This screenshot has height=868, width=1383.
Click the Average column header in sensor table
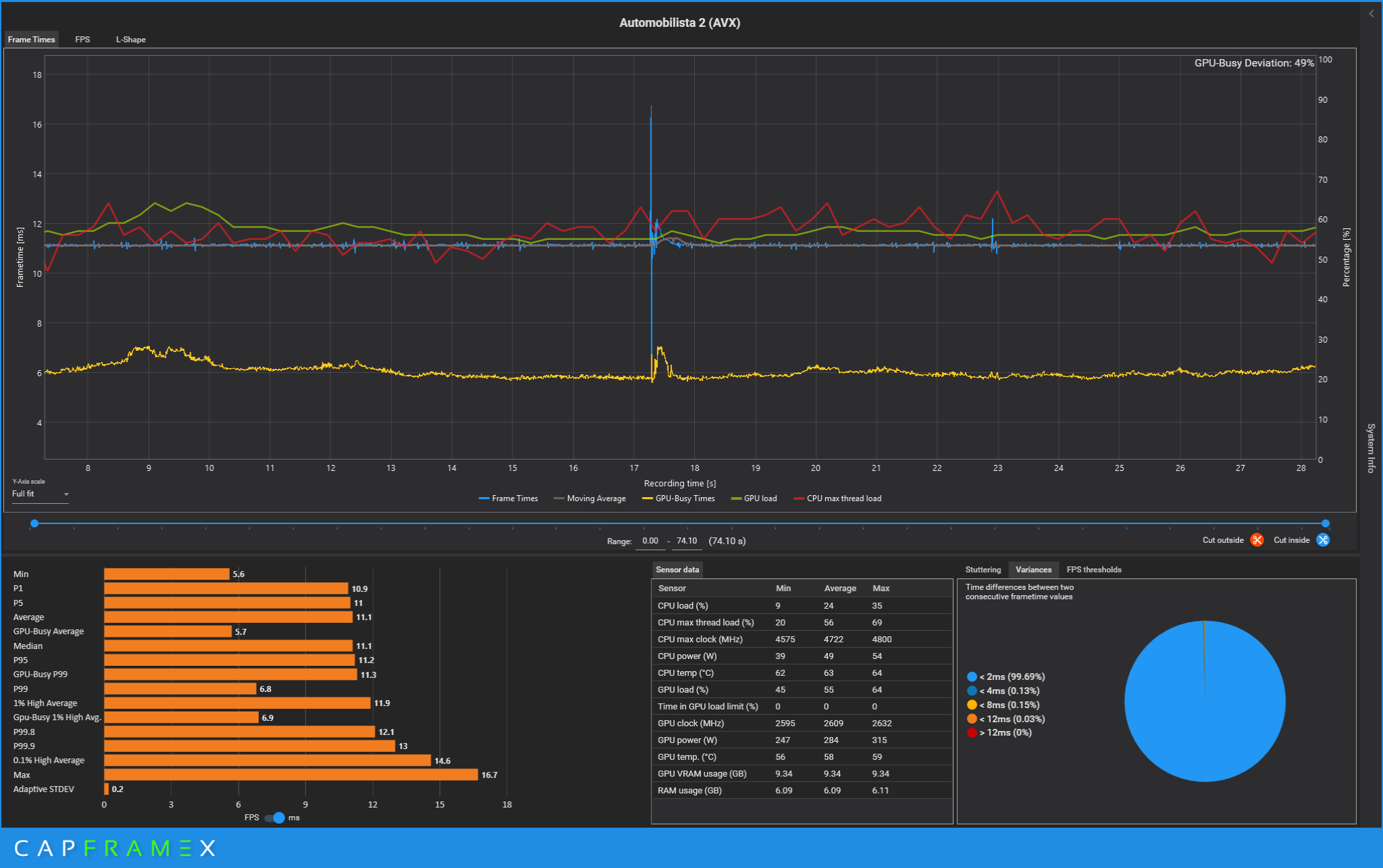tap(840, 589)
